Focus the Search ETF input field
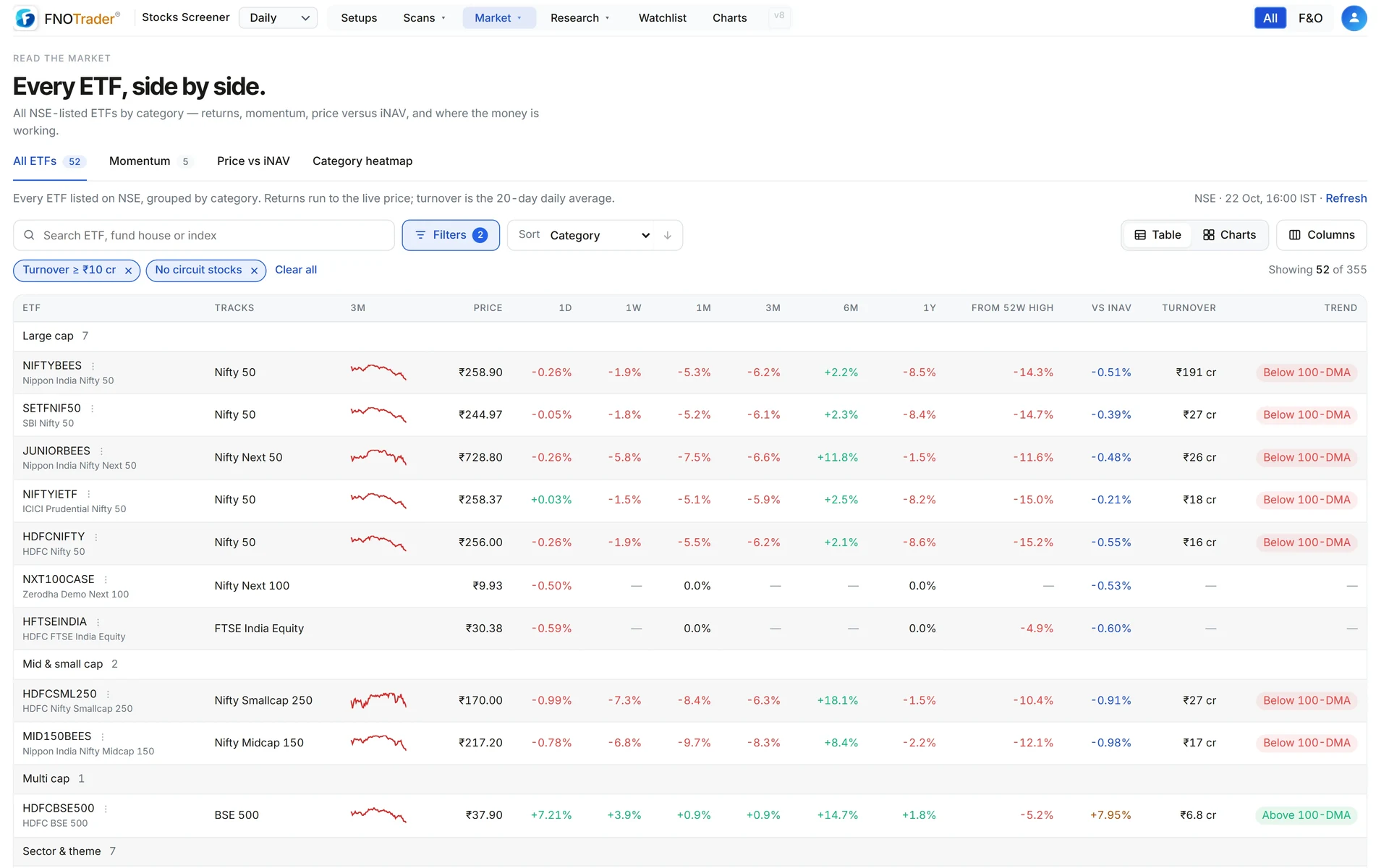This screenshot has height=868, width=1389. 204,236
